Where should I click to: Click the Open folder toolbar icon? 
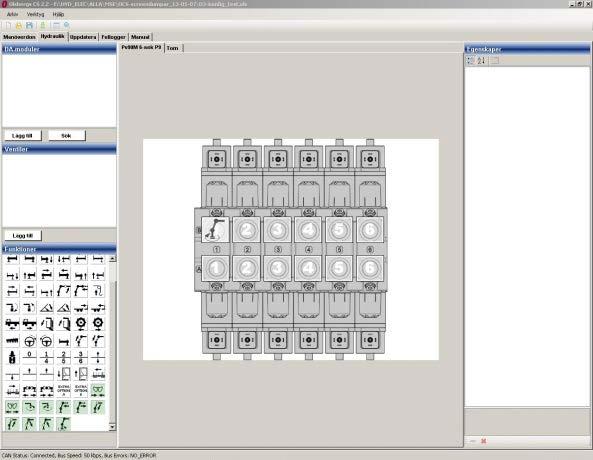click(x=19, y=25)
